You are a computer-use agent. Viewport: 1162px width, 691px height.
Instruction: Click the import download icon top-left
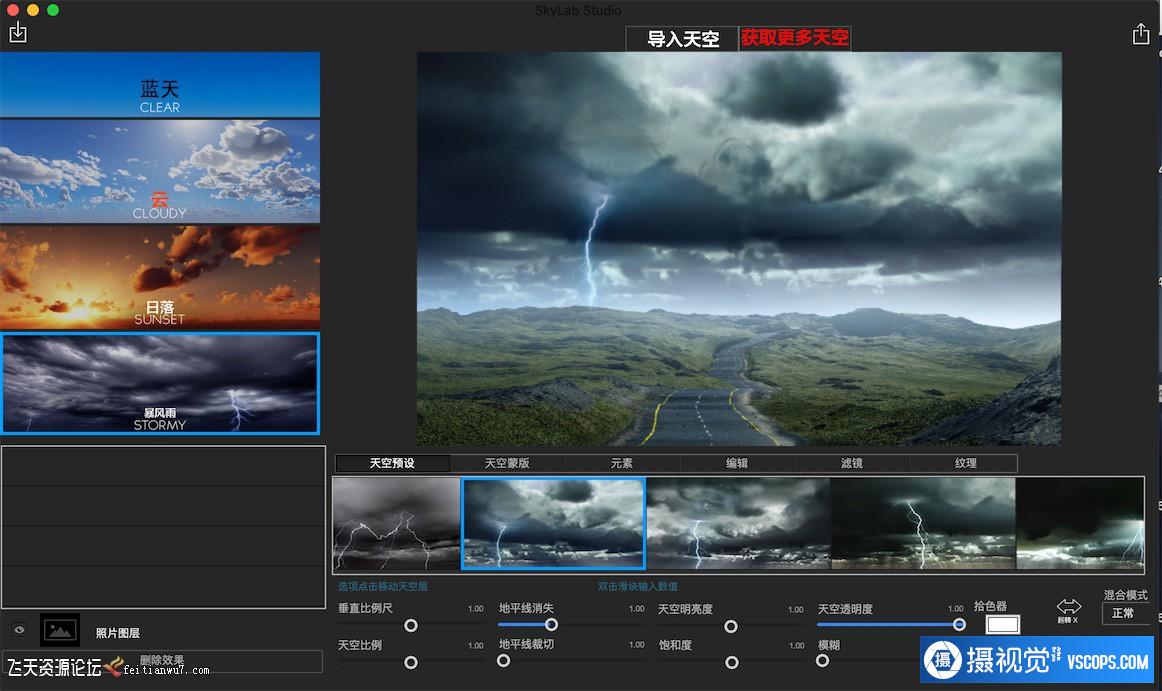[17, 33]
